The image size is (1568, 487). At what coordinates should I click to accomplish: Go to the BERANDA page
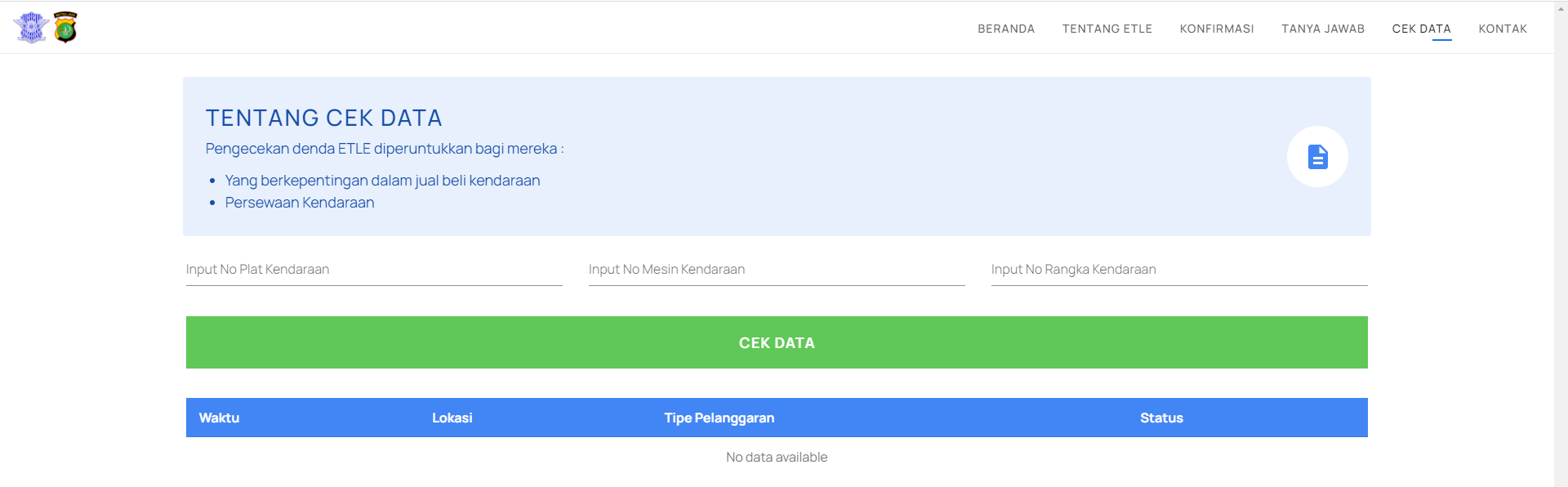(x=1006, y=29)
